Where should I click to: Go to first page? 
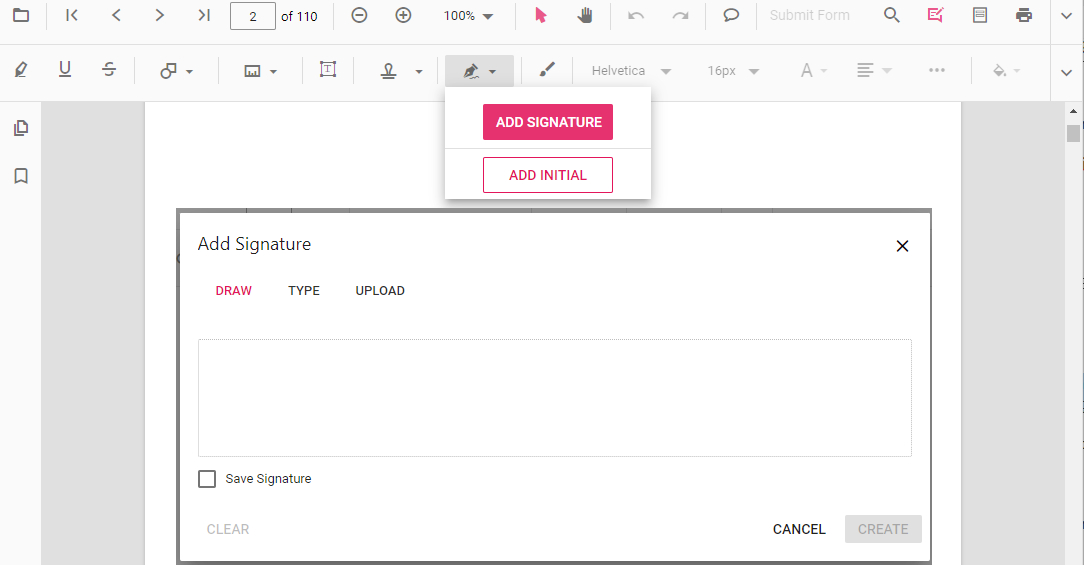pos(72,15)
